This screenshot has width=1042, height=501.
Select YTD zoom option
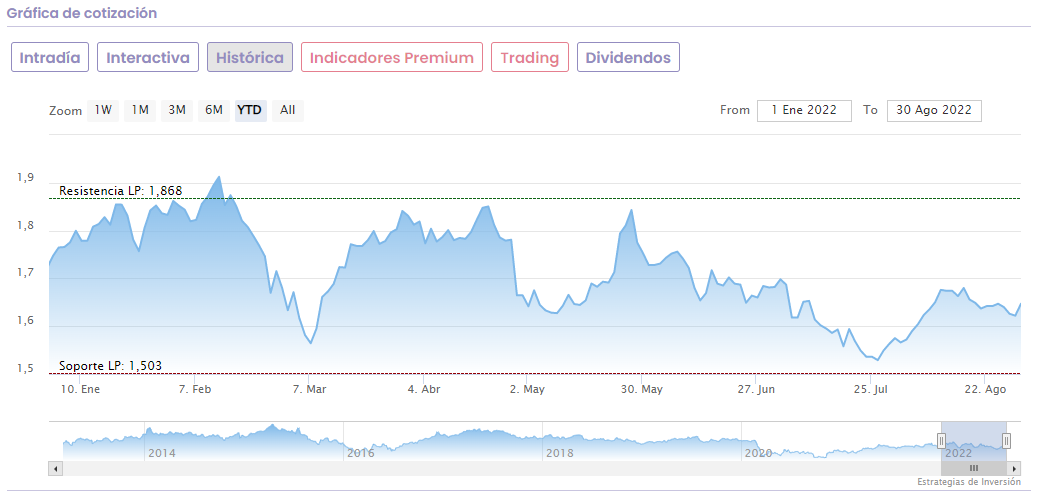pyautogui.click(x=250, y=110)
